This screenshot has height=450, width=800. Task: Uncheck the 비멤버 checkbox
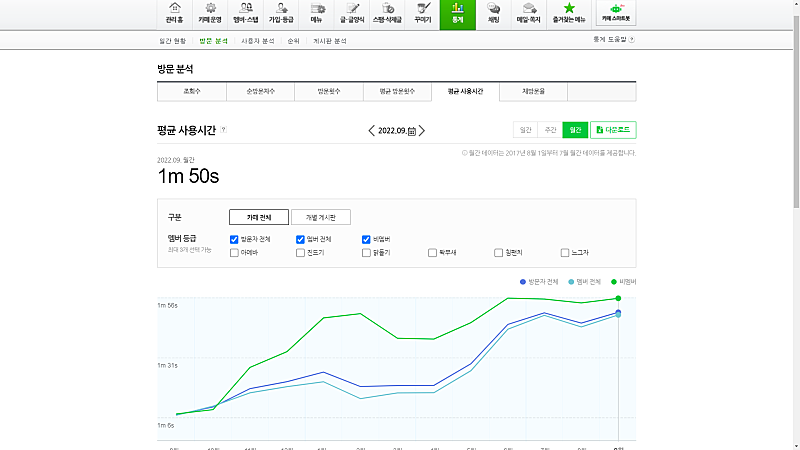coord(366,239)
